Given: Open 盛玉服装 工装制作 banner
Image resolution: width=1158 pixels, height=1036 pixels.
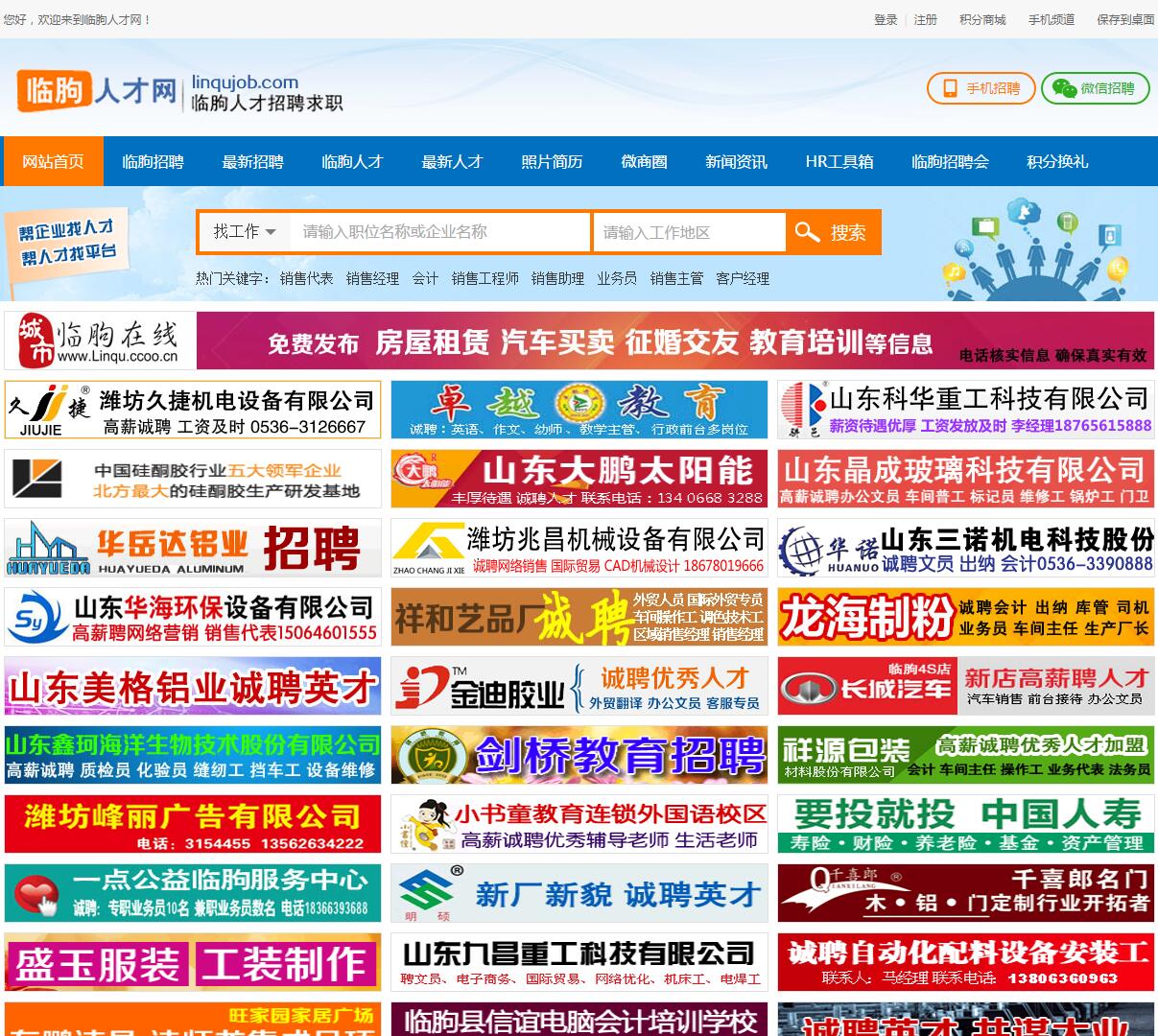Looking at the screenshot, I should [x=193, y=962].
